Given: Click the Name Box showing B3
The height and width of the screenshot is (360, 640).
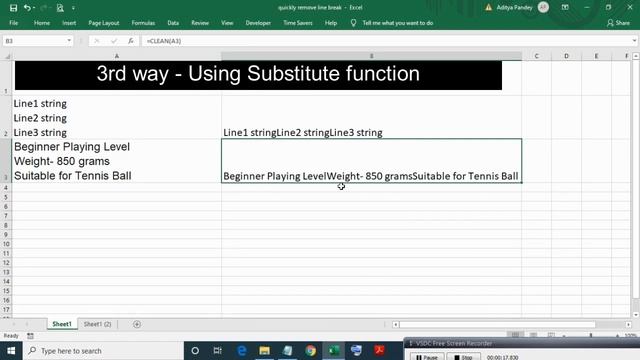Looking at the screenshot, I should [x=34, y=41].
